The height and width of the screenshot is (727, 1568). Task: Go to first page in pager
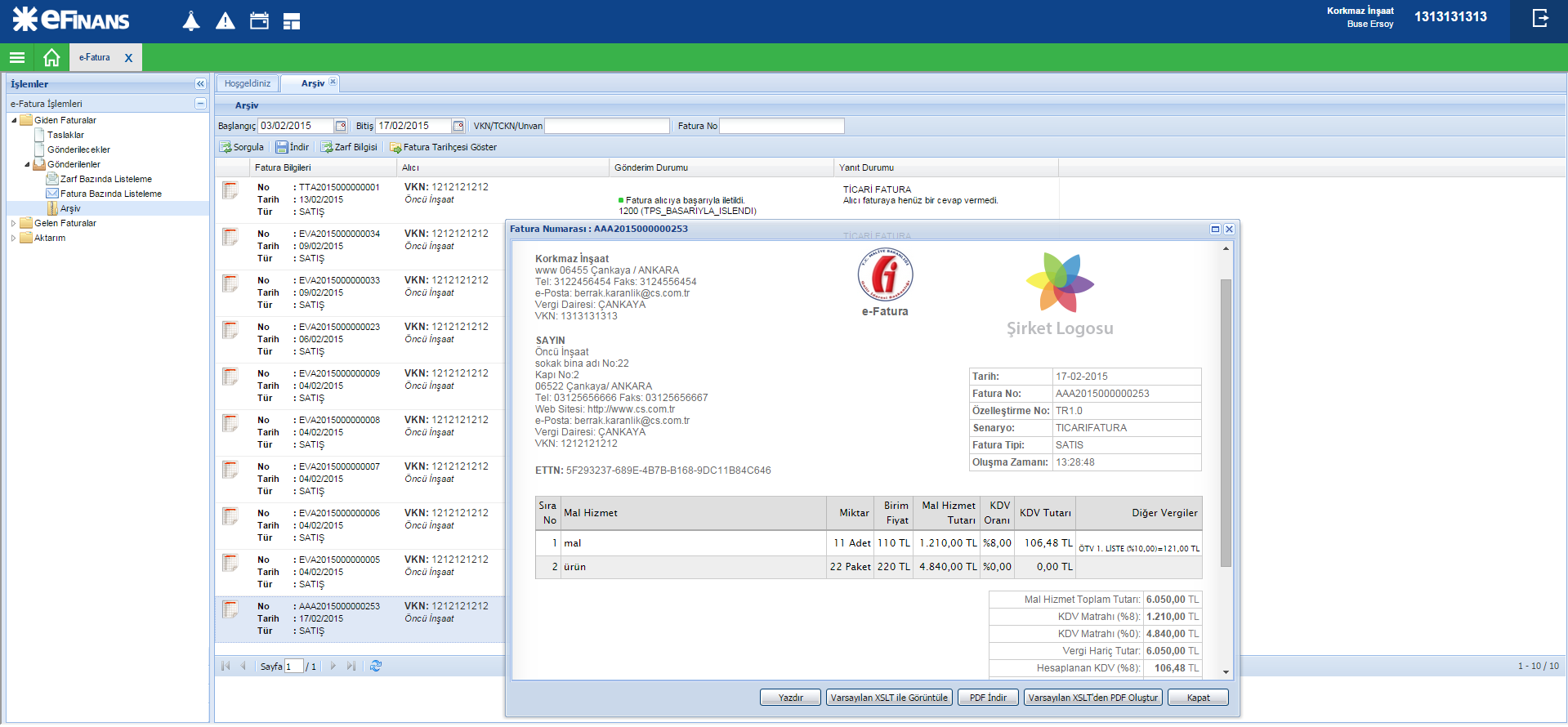coord(226,666)
